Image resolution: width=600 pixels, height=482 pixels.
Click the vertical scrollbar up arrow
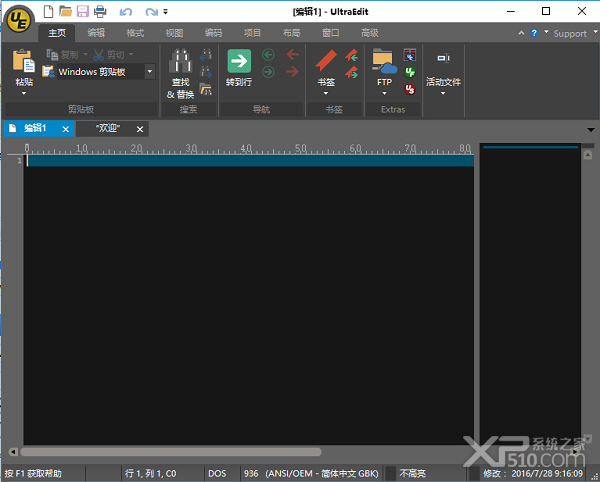[x=588, y=155]
